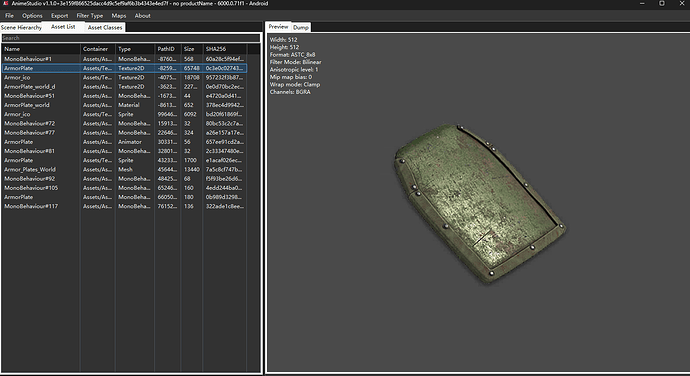Select the MonoBehaviour#117 asset row

pyautogui.click(x=125, y=206)
